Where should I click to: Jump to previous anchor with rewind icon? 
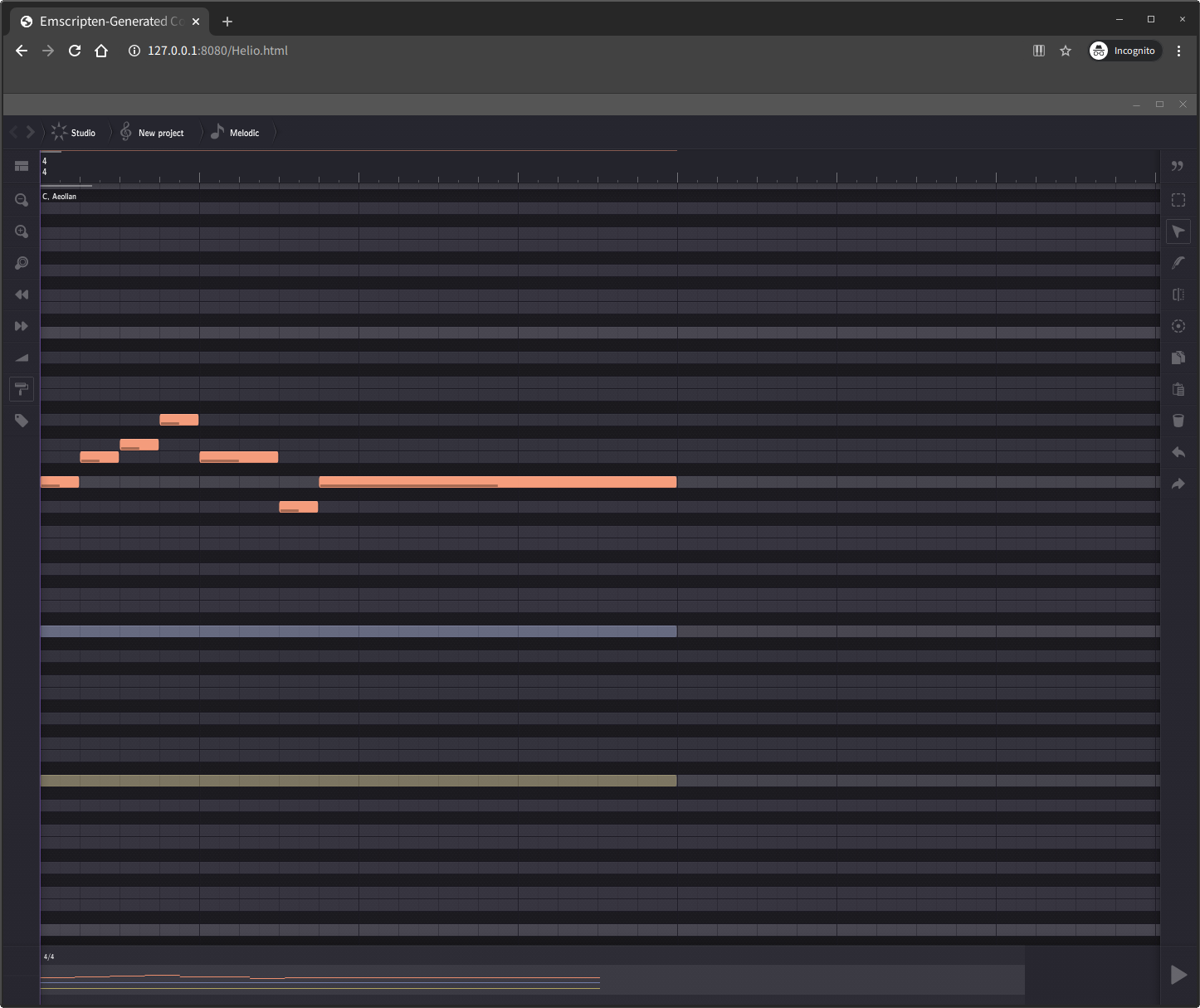point(22,295)
